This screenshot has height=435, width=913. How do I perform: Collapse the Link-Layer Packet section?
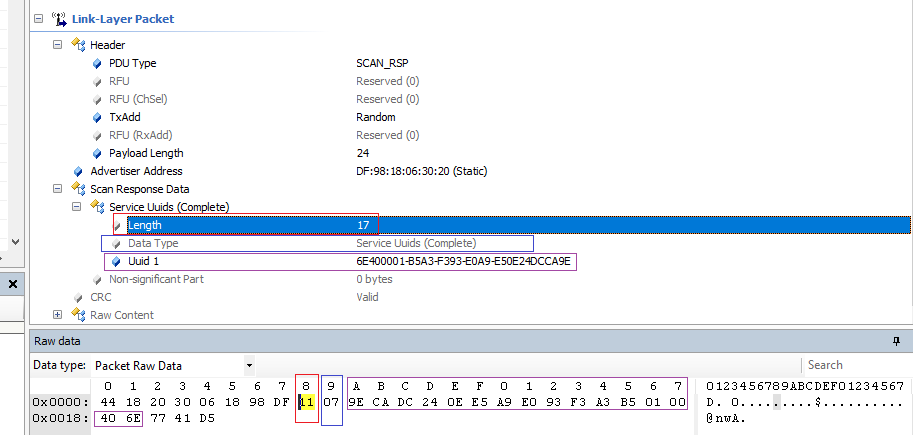tap(39, 19)
